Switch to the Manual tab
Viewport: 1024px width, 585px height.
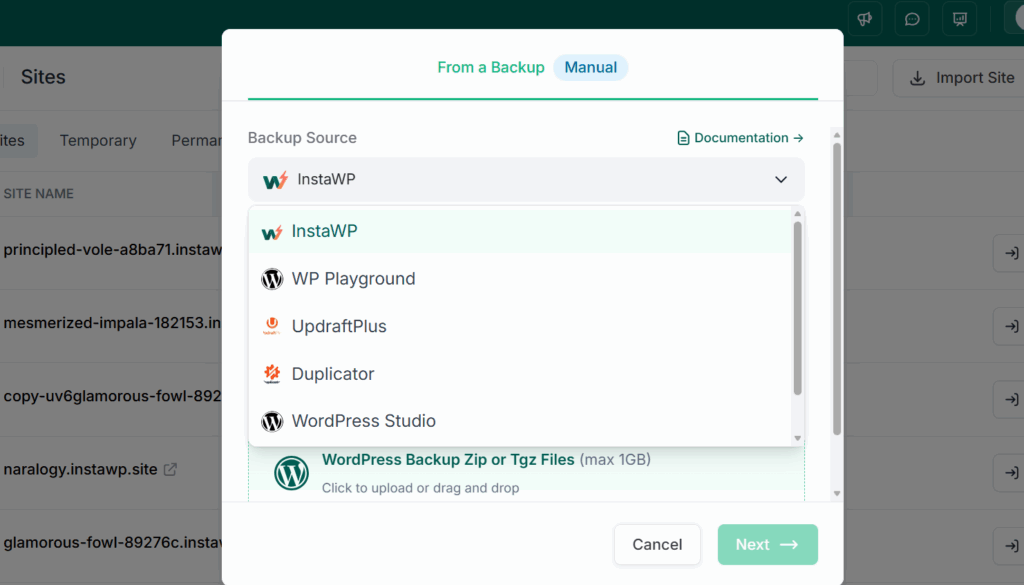(590, 67)
